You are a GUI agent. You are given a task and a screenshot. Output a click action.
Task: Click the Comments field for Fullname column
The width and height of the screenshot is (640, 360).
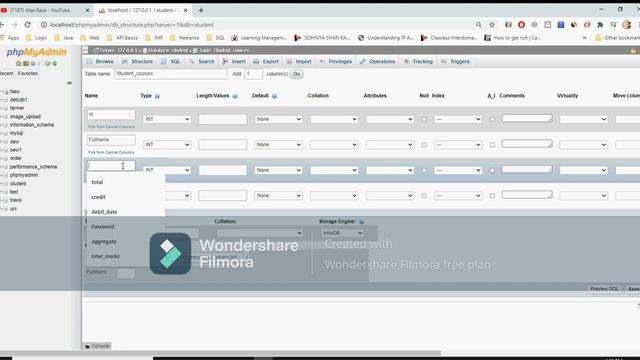click(x=527, y=144)
